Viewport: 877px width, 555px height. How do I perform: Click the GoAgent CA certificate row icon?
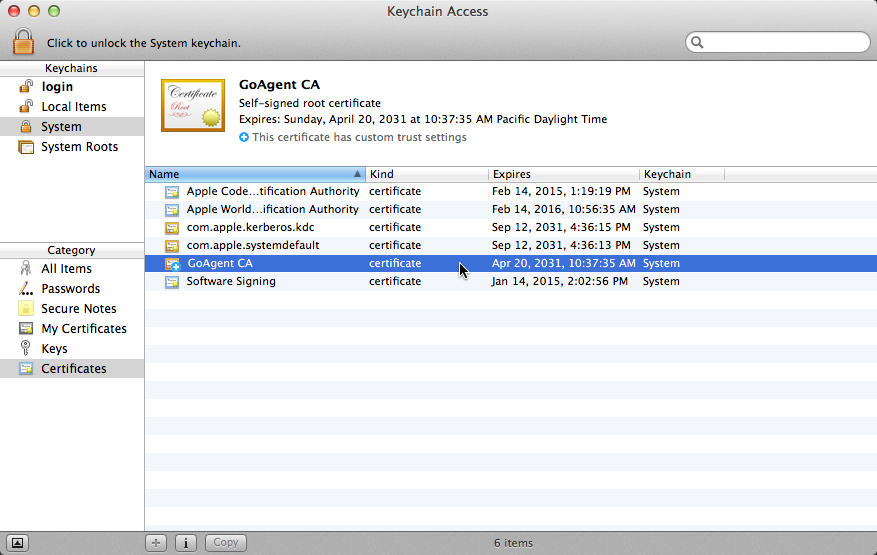(172, 264)
